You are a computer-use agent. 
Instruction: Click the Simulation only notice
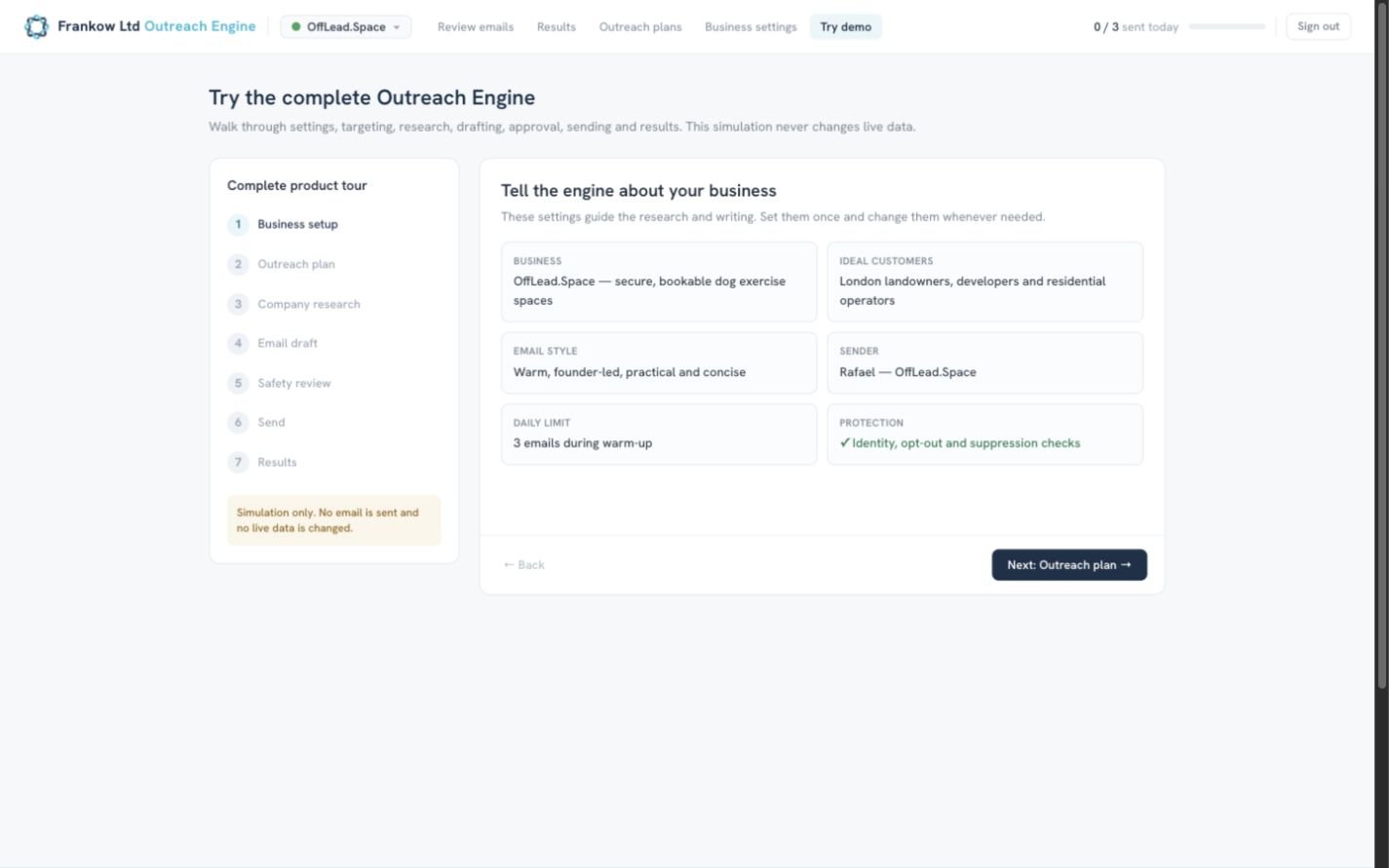(x=334, y=520)
